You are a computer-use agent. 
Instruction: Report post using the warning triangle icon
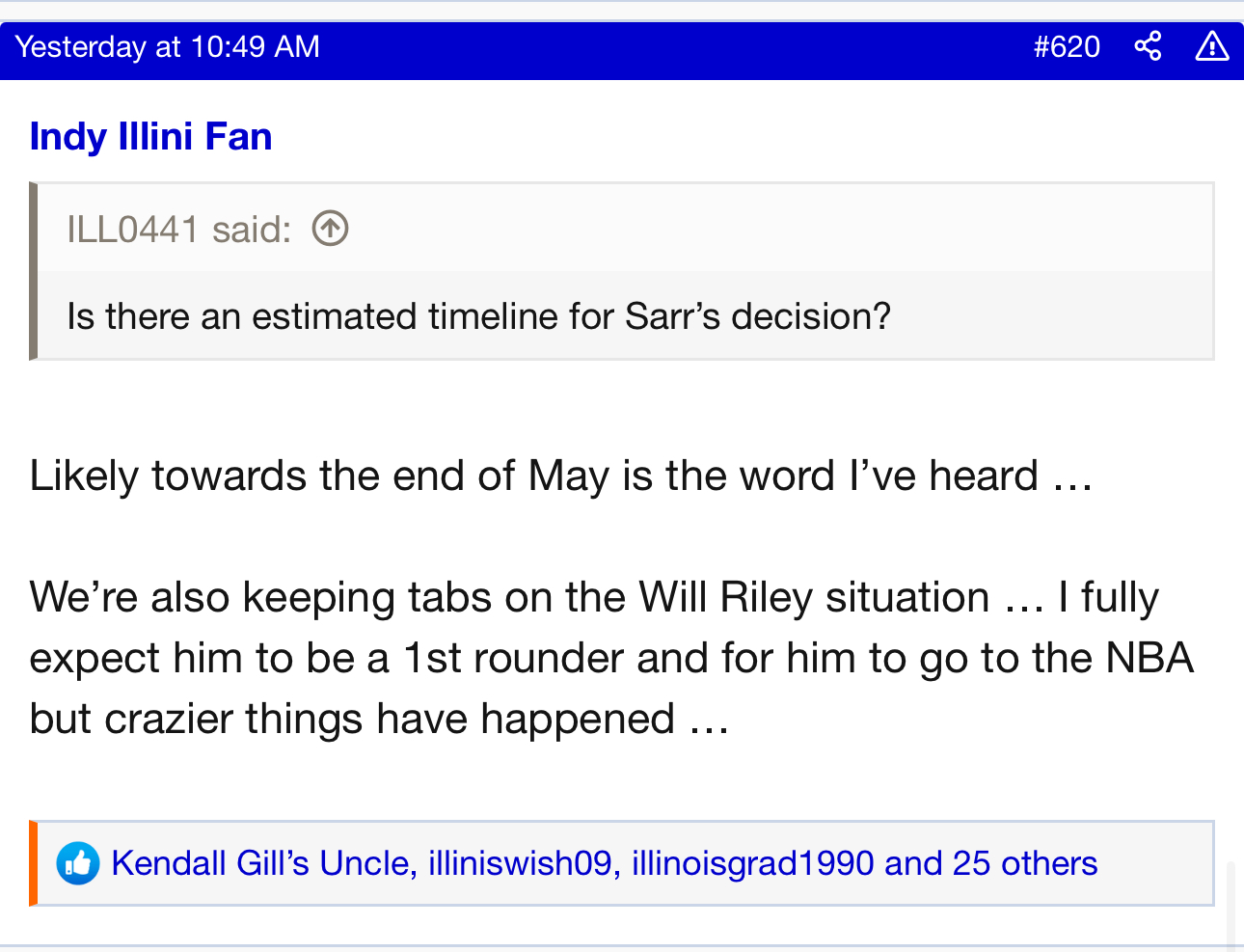point(1212,46)
